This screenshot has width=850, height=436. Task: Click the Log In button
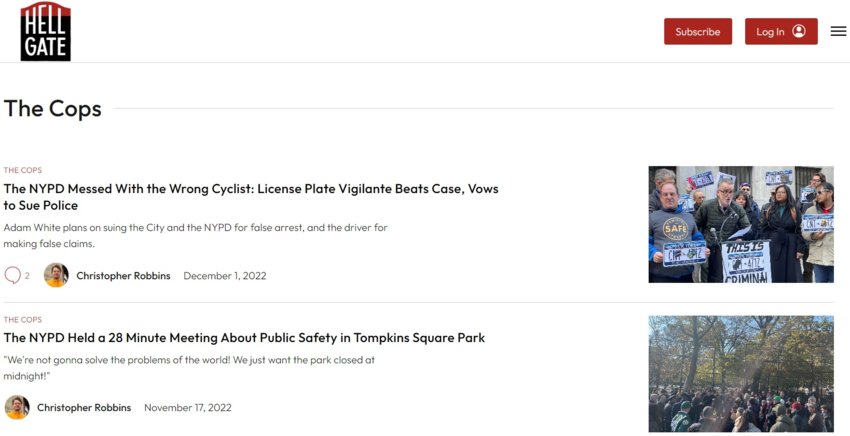point(781,31)
